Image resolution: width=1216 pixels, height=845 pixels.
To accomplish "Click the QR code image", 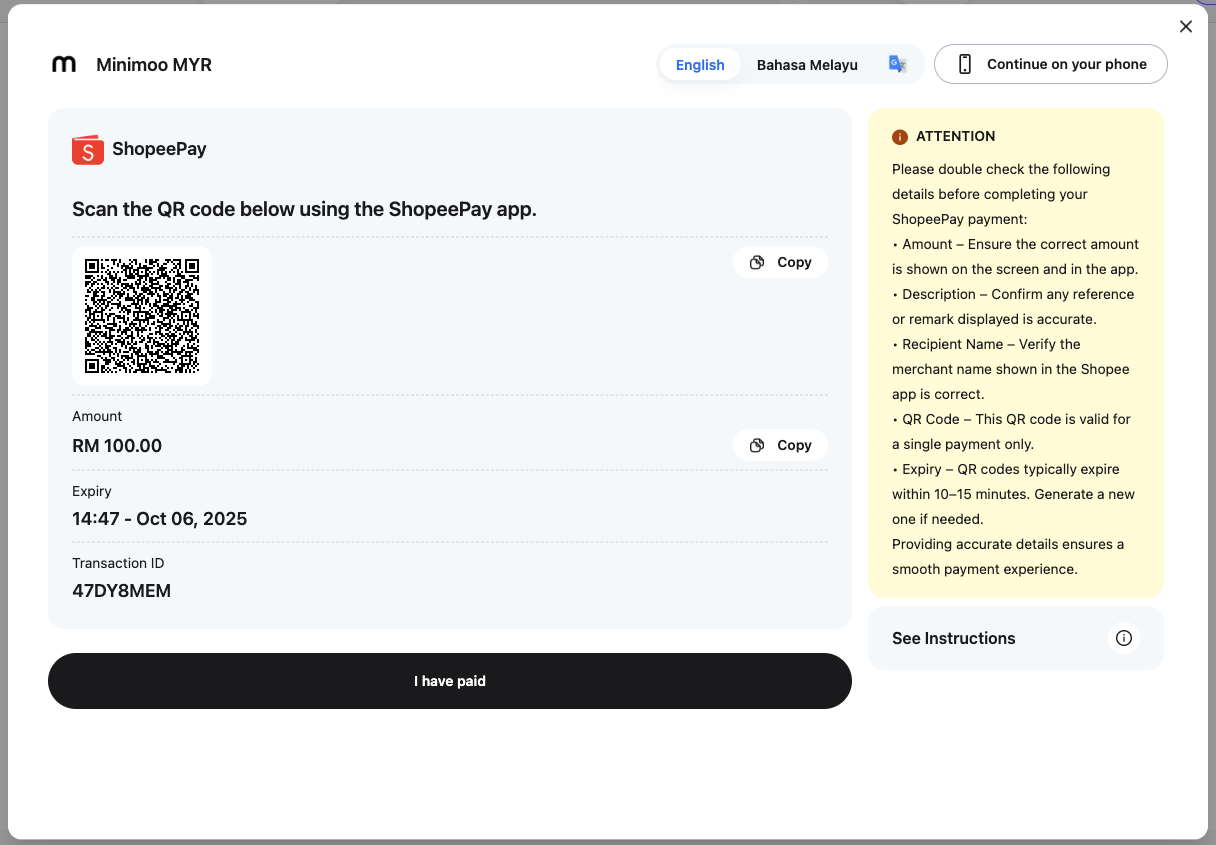I will point(141,315).
